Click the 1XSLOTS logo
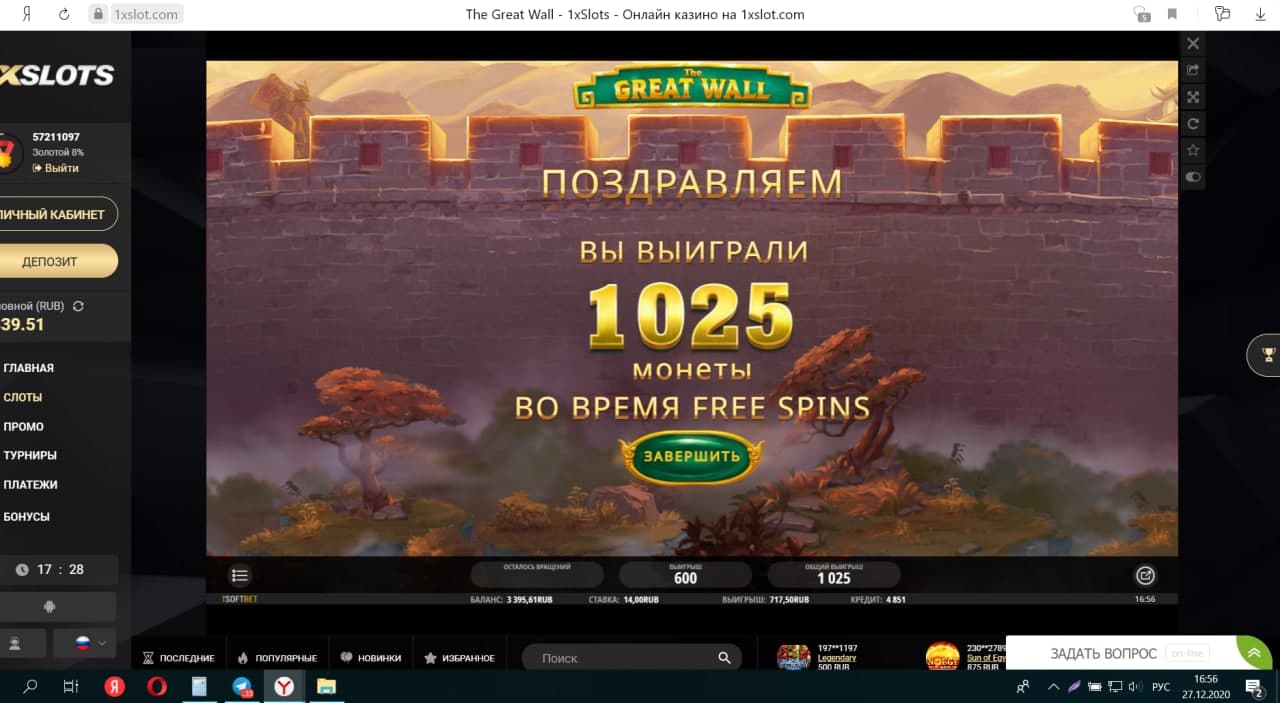The height and width of the screenshot is (703, 1280). pyautogui.click(x=57, y=75)
